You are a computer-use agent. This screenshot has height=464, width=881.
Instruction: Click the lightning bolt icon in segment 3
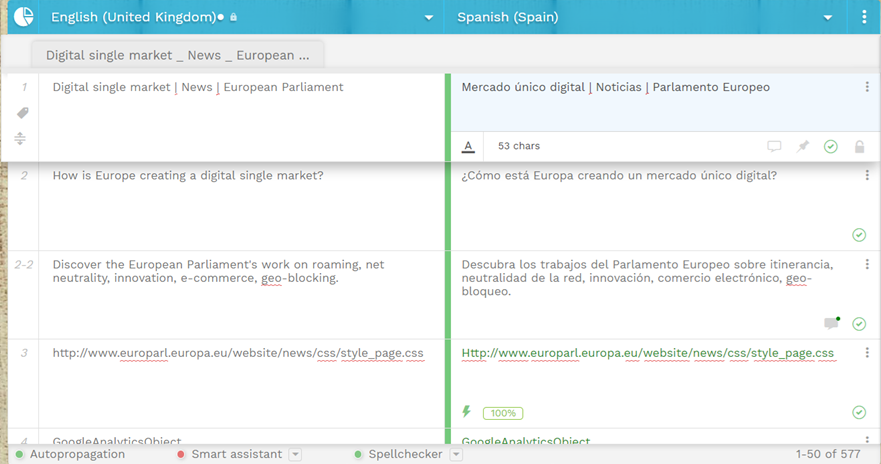[x=467, y=412]
